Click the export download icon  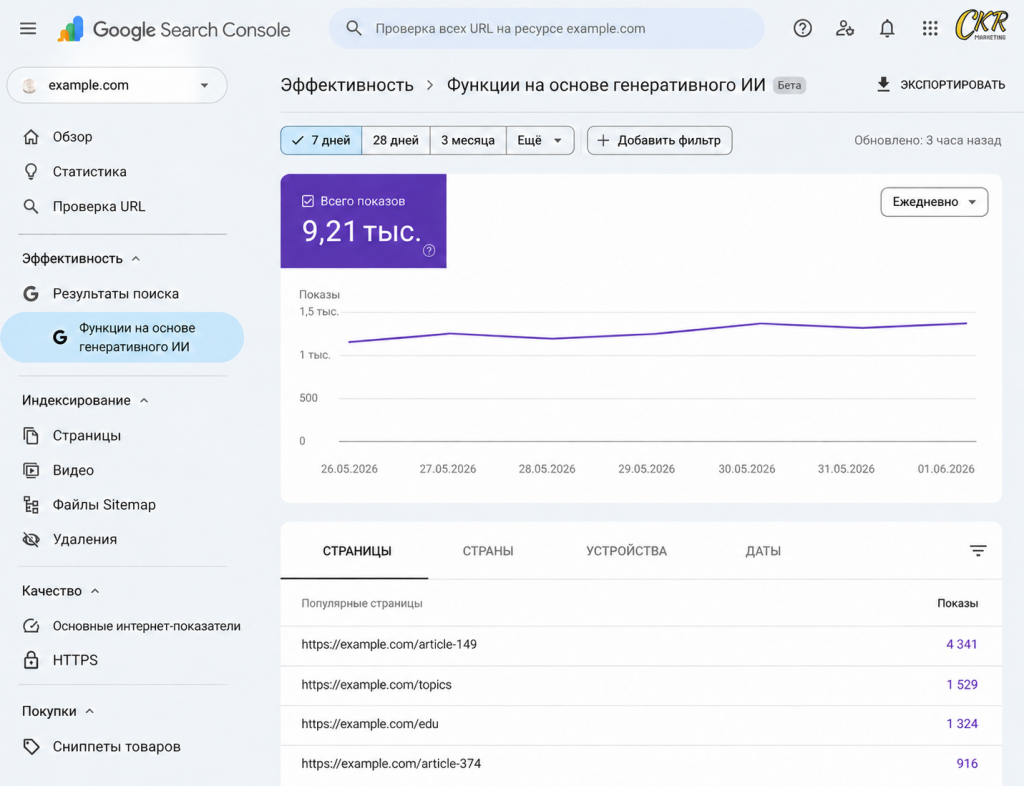click(883, 84)
